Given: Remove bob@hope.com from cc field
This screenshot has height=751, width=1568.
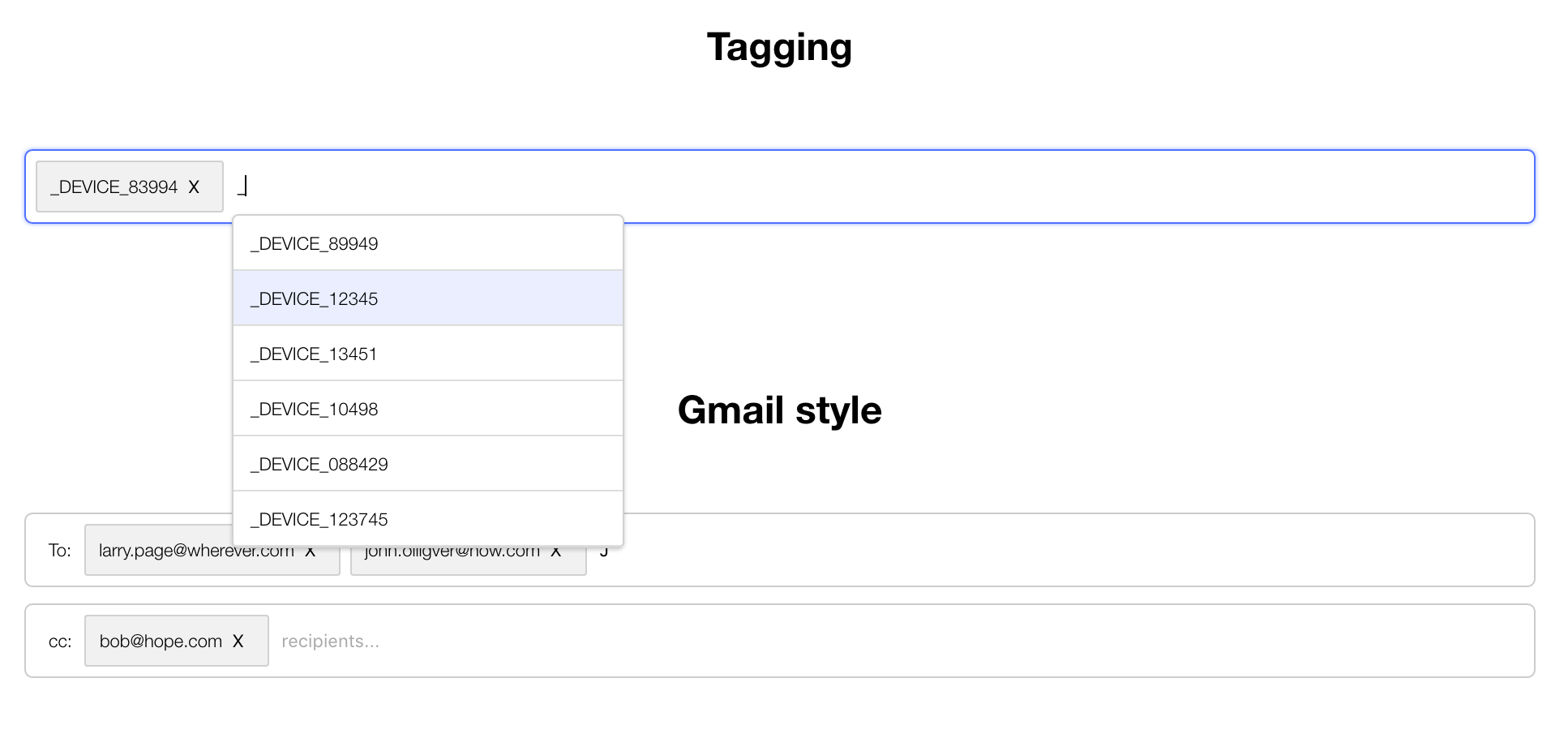Looking at the screenshot, I should pyautogui.click(x=238, y=641).
